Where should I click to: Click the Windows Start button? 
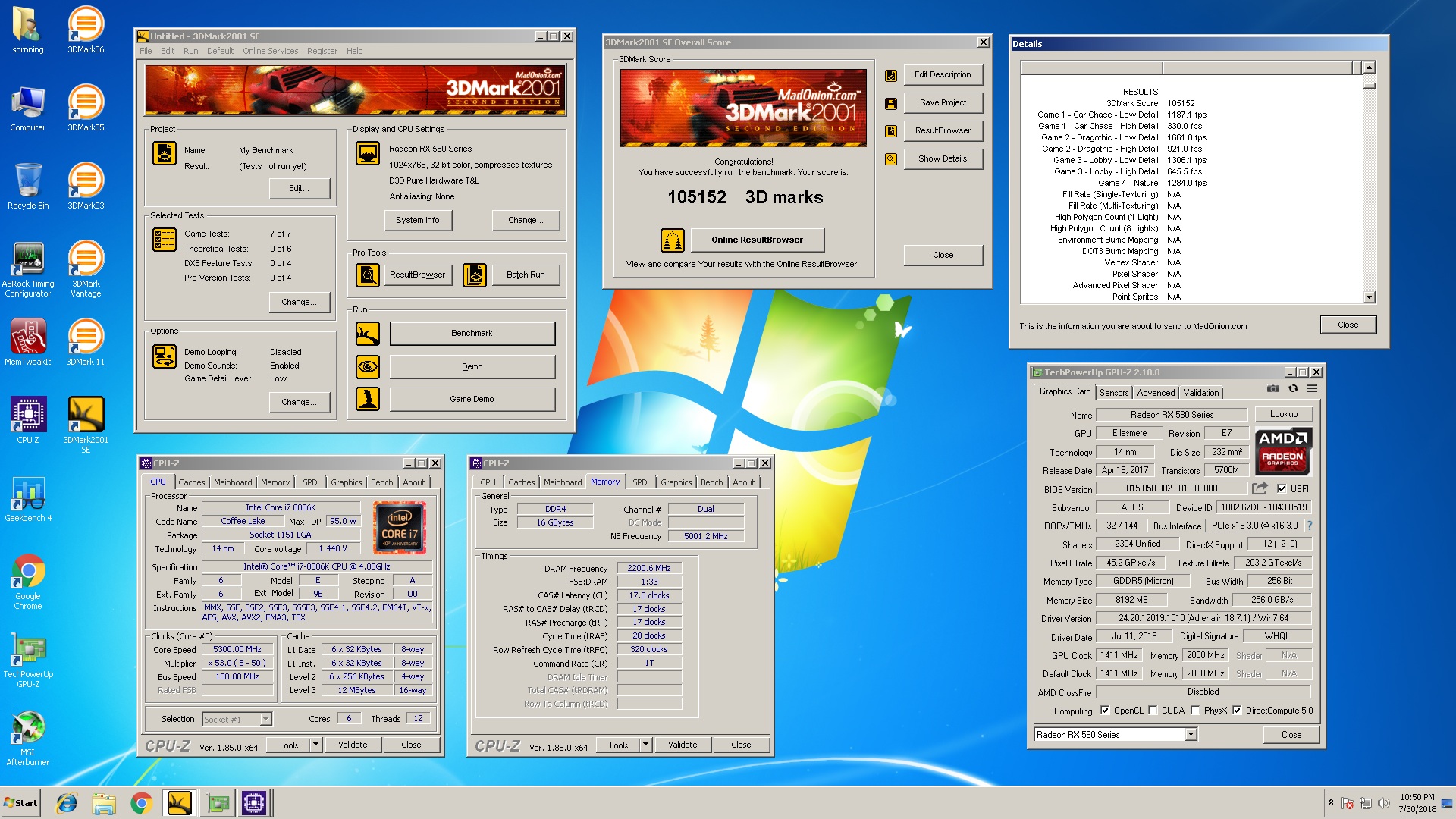click(21, 803)
